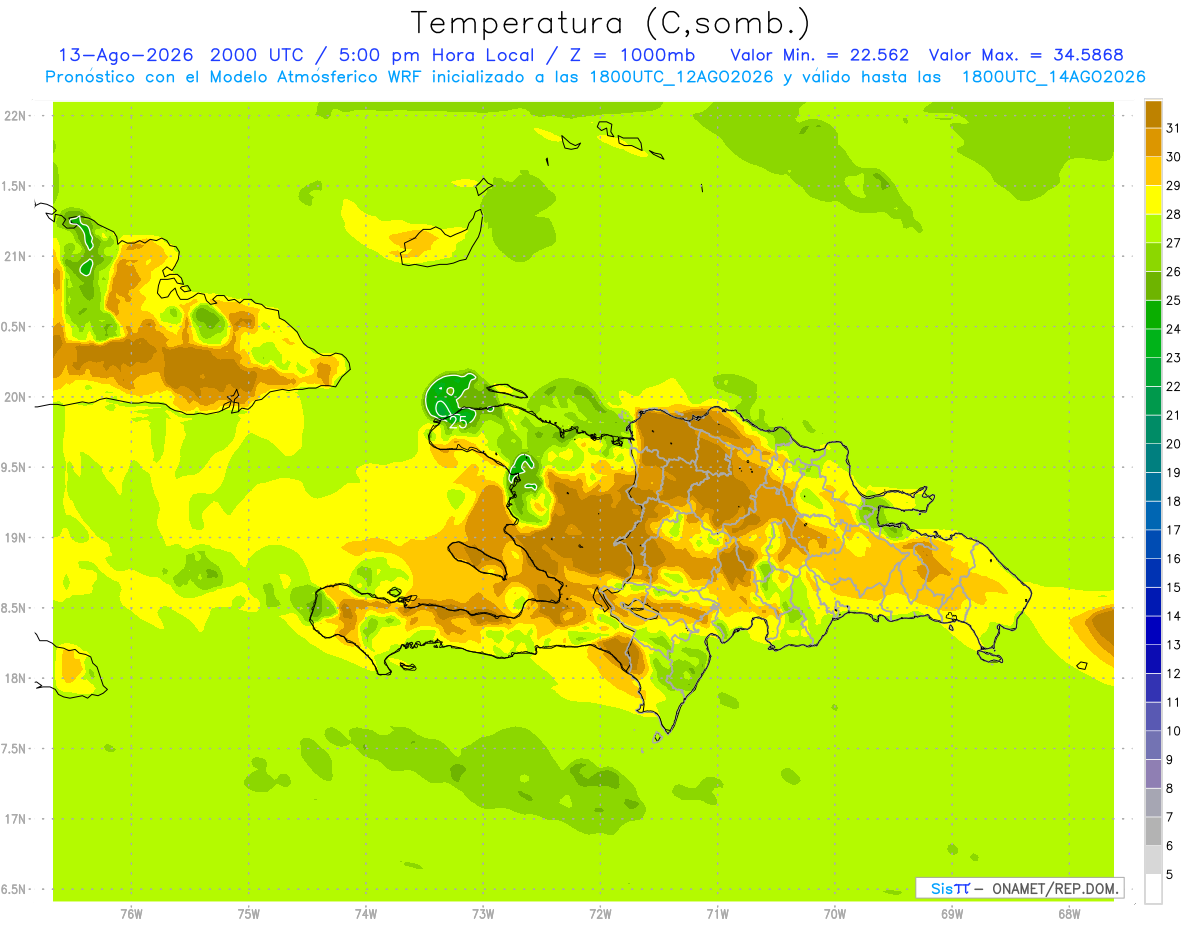Click the blue legend swatch between 16 and 17
1200x927 pixels.
click(x=1153, y=544)
